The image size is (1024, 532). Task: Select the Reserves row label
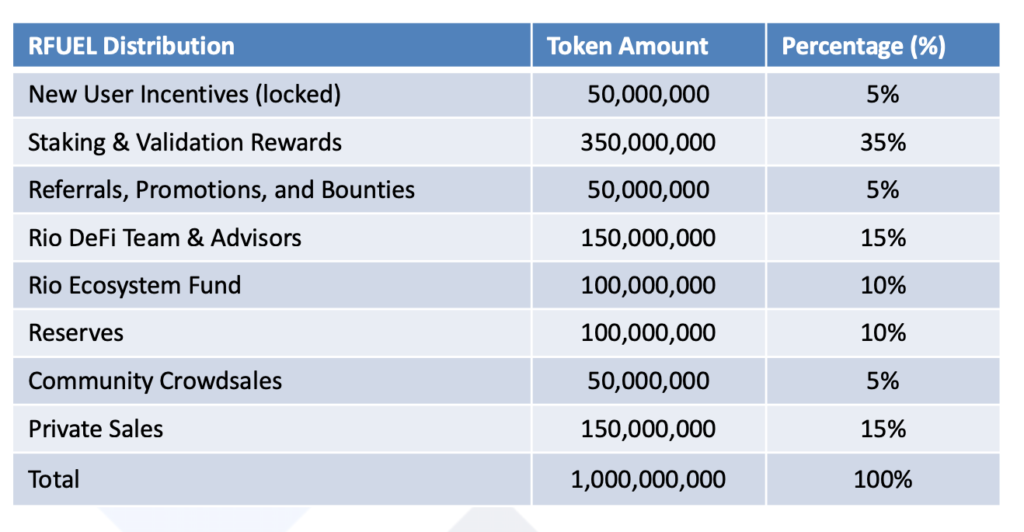272,333
